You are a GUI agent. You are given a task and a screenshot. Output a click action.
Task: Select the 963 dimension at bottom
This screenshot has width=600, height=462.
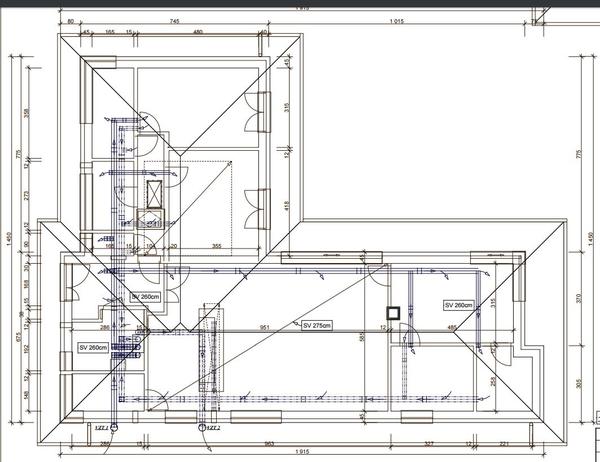point(268,441)
